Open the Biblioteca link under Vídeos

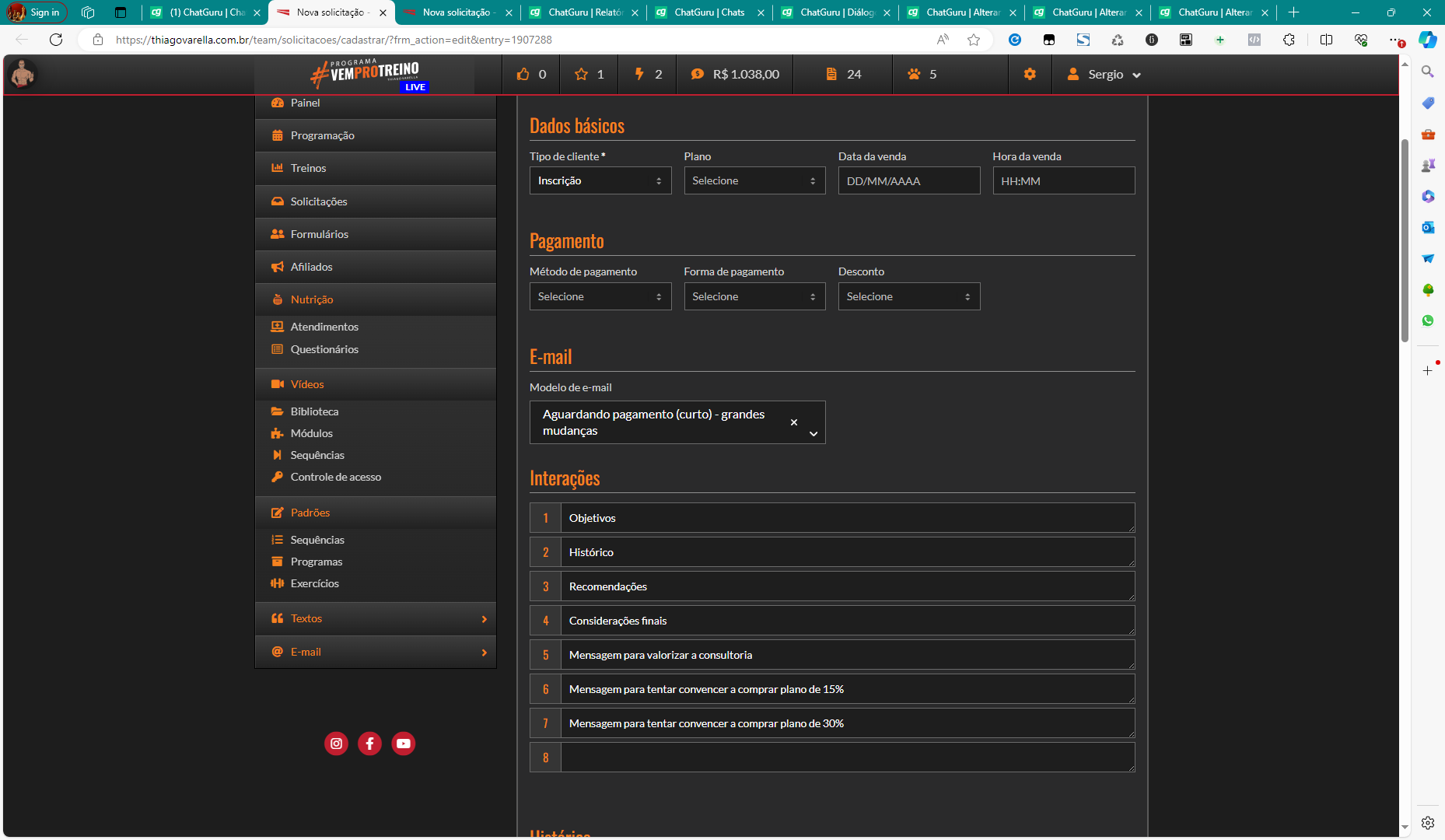[314, 411]
